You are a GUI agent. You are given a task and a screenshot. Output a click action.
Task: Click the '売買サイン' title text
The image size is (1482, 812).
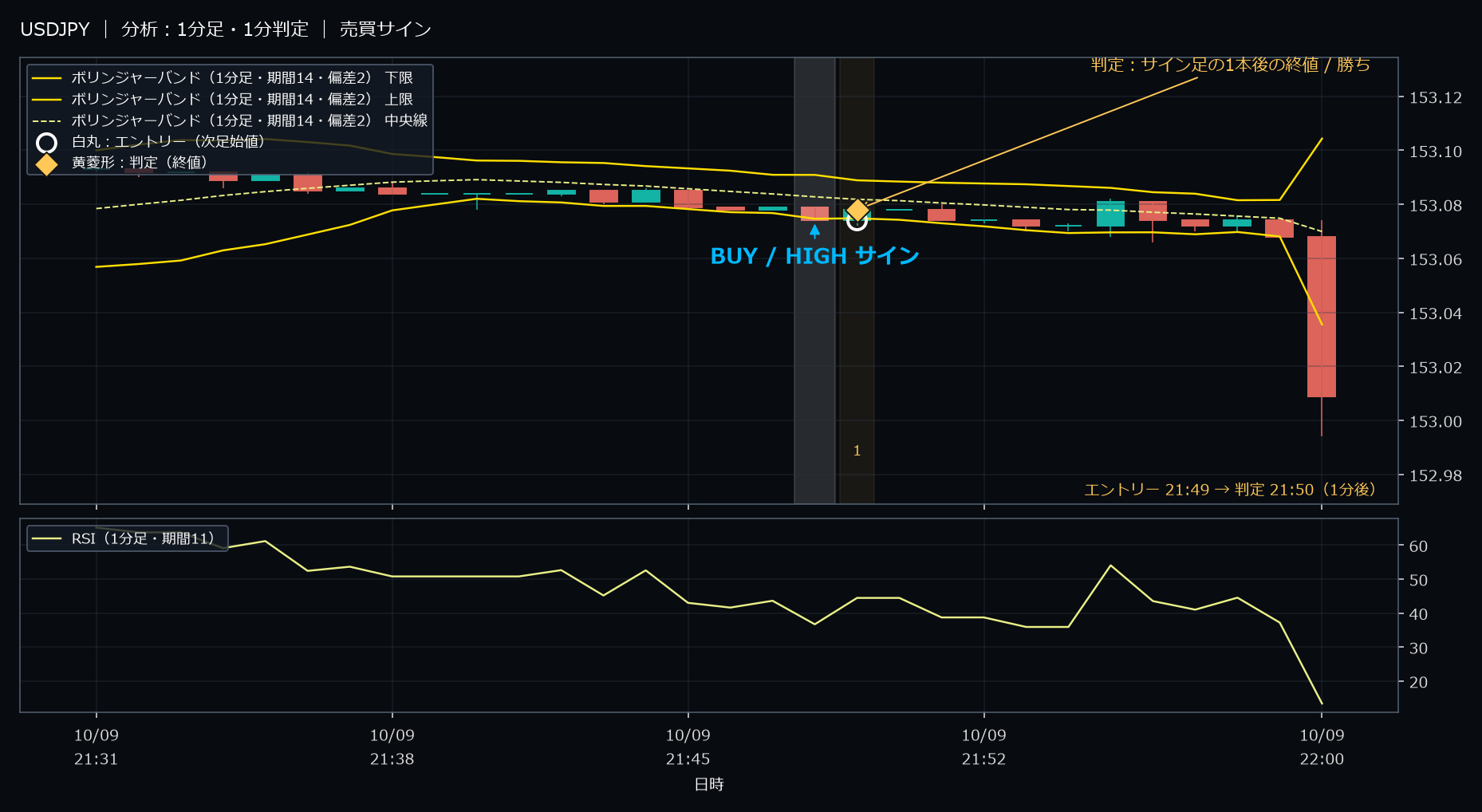coord(385,30)
